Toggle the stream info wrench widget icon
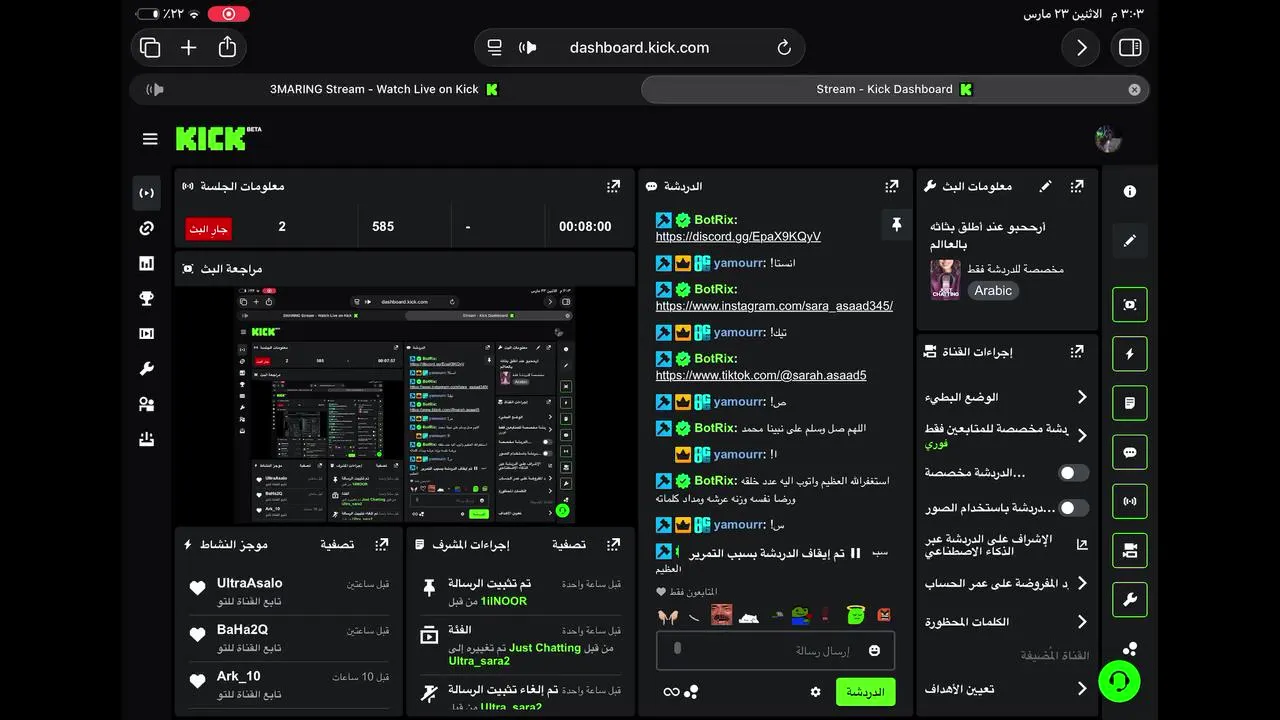 [1130, 599]
